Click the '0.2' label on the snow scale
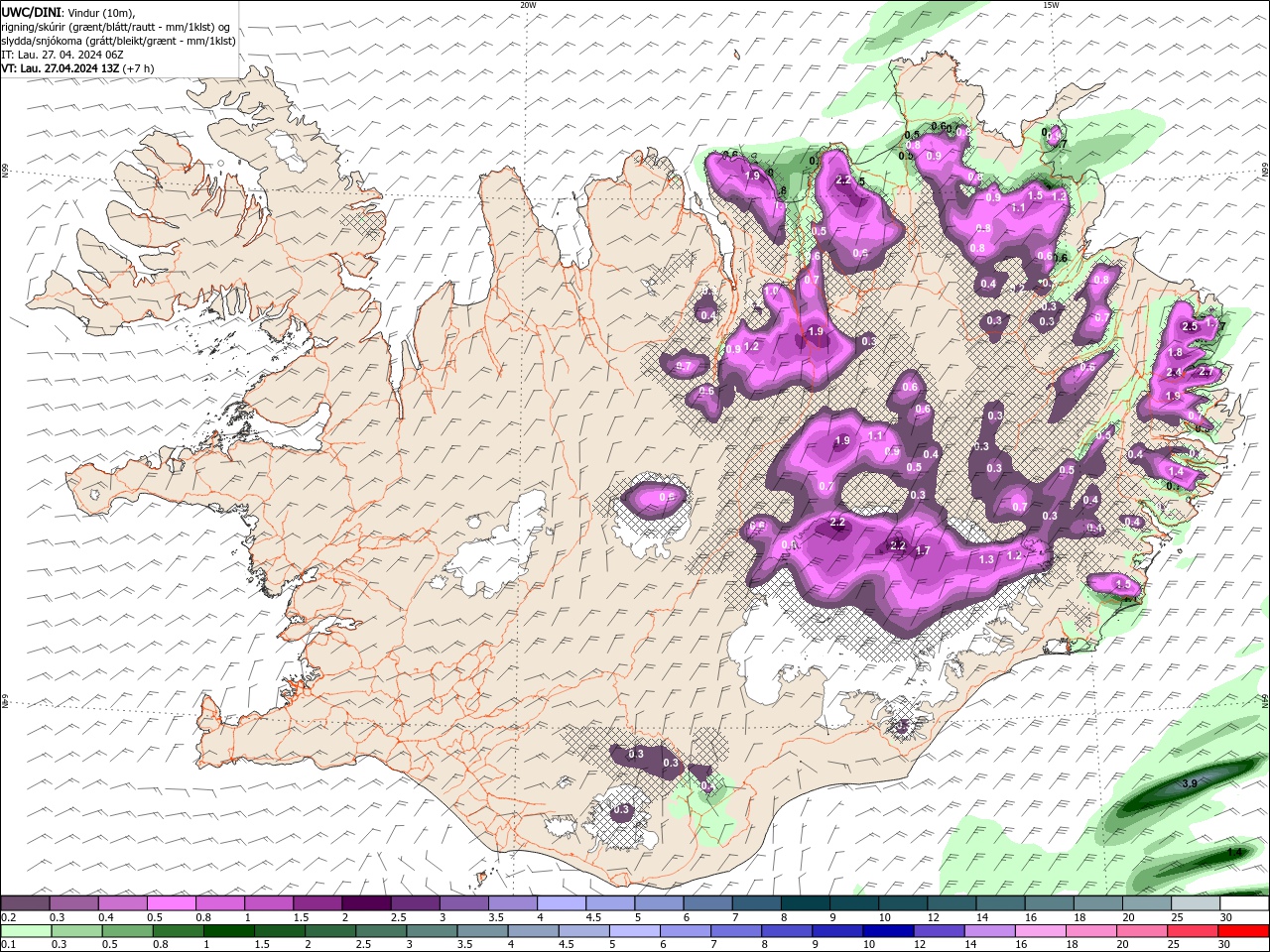Screen dimensions: 1270x952 pyautogui.click(x=8, y=917)
